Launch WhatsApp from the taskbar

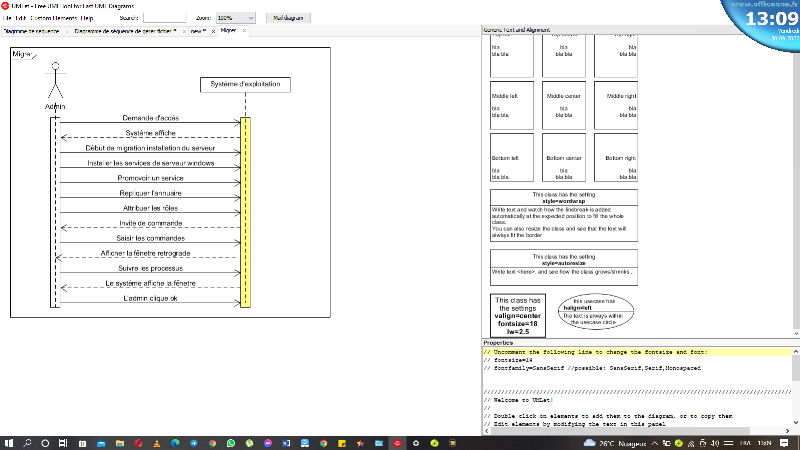[x=232, y=442]
